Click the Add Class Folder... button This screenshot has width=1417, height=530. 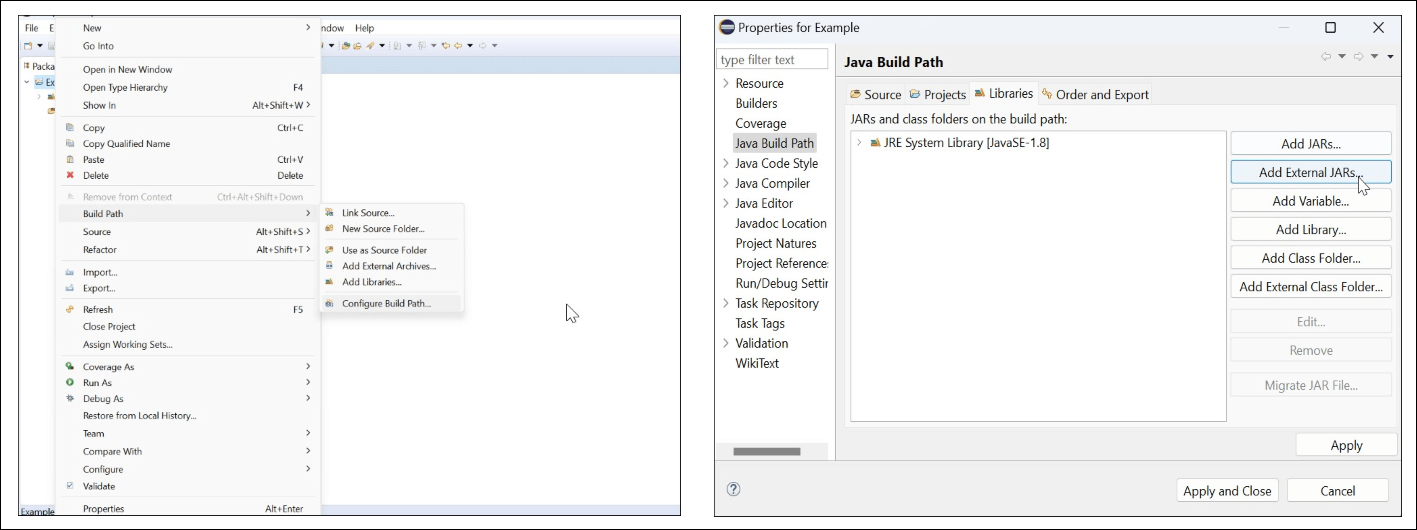pyautogui.click(x=1311, y=258)
